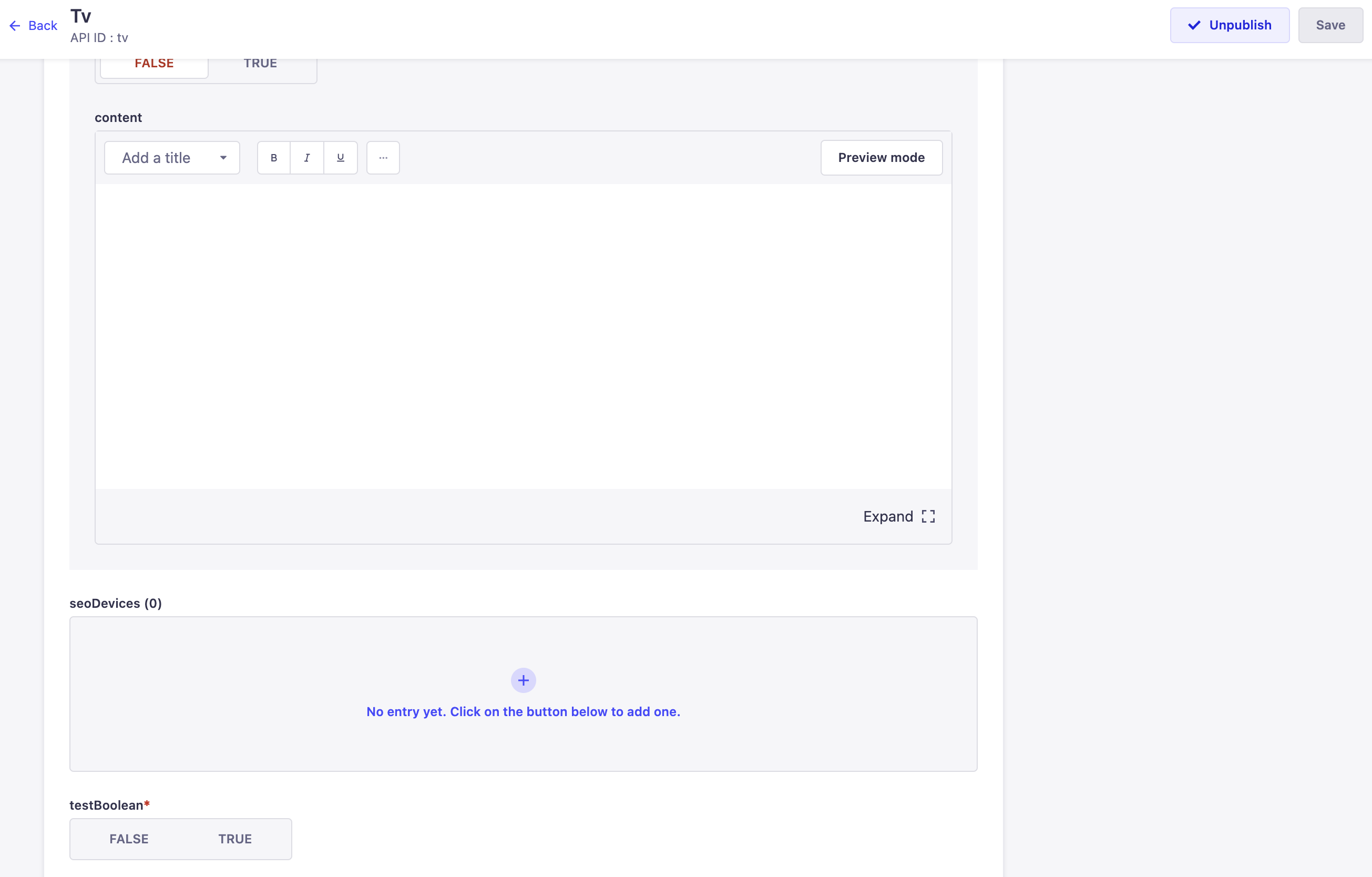This screenshot has height=877, width=1372.
Task: Click the seoDevices (0) label
Action: tap(116, 604)
